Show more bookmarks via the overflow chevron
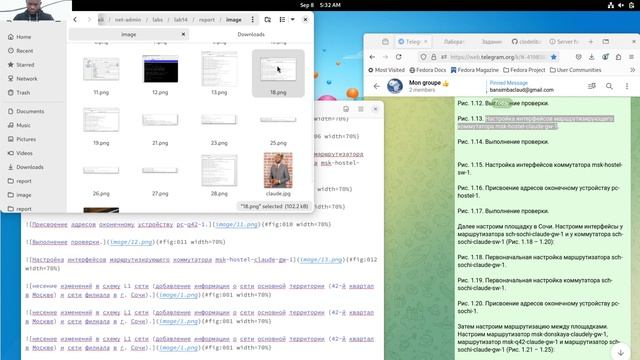 [632, 70]
